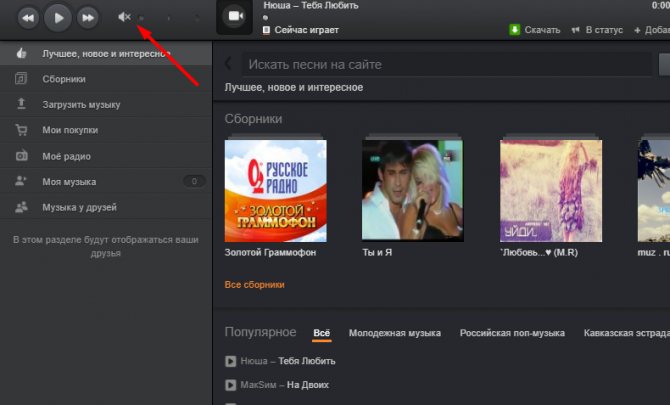Click the Моя музыка counter badge
Viewport: 670px width, 405px height.
coord(194,182)
